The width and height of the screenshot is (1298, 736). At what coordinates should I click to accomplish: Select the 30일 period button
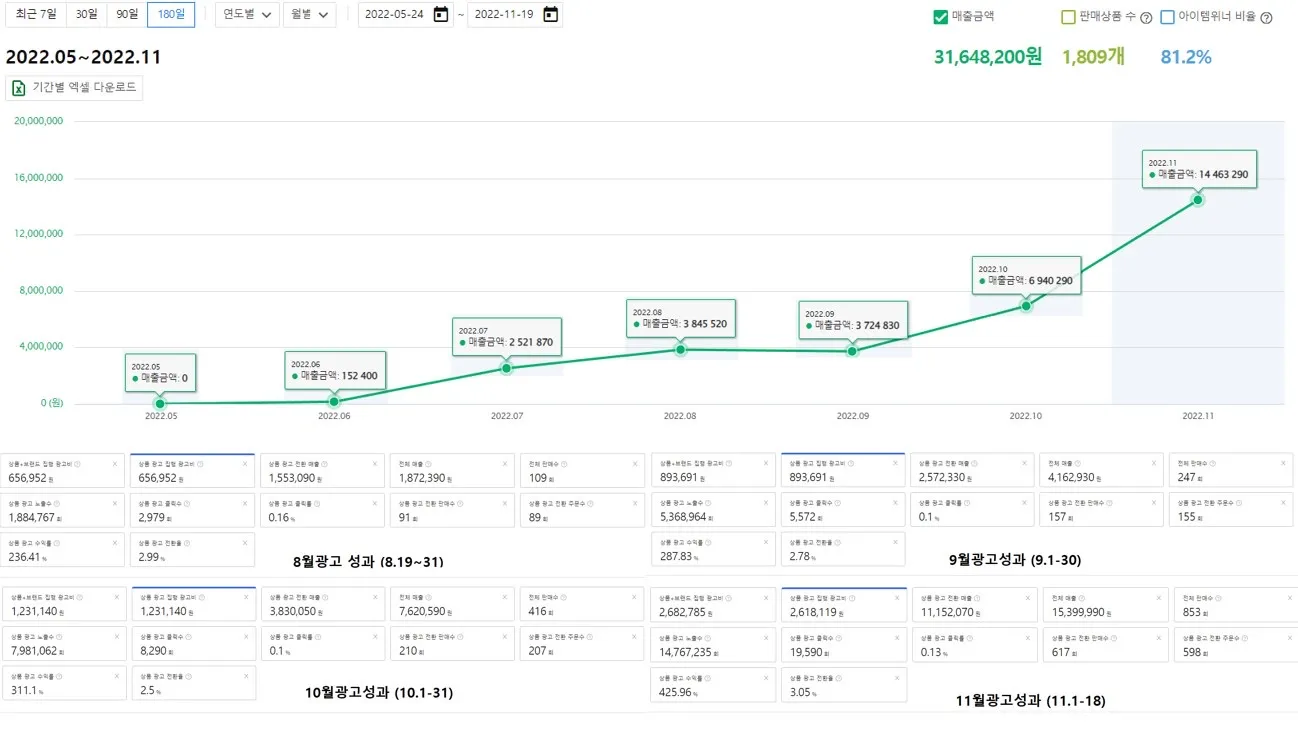point(84,14)
